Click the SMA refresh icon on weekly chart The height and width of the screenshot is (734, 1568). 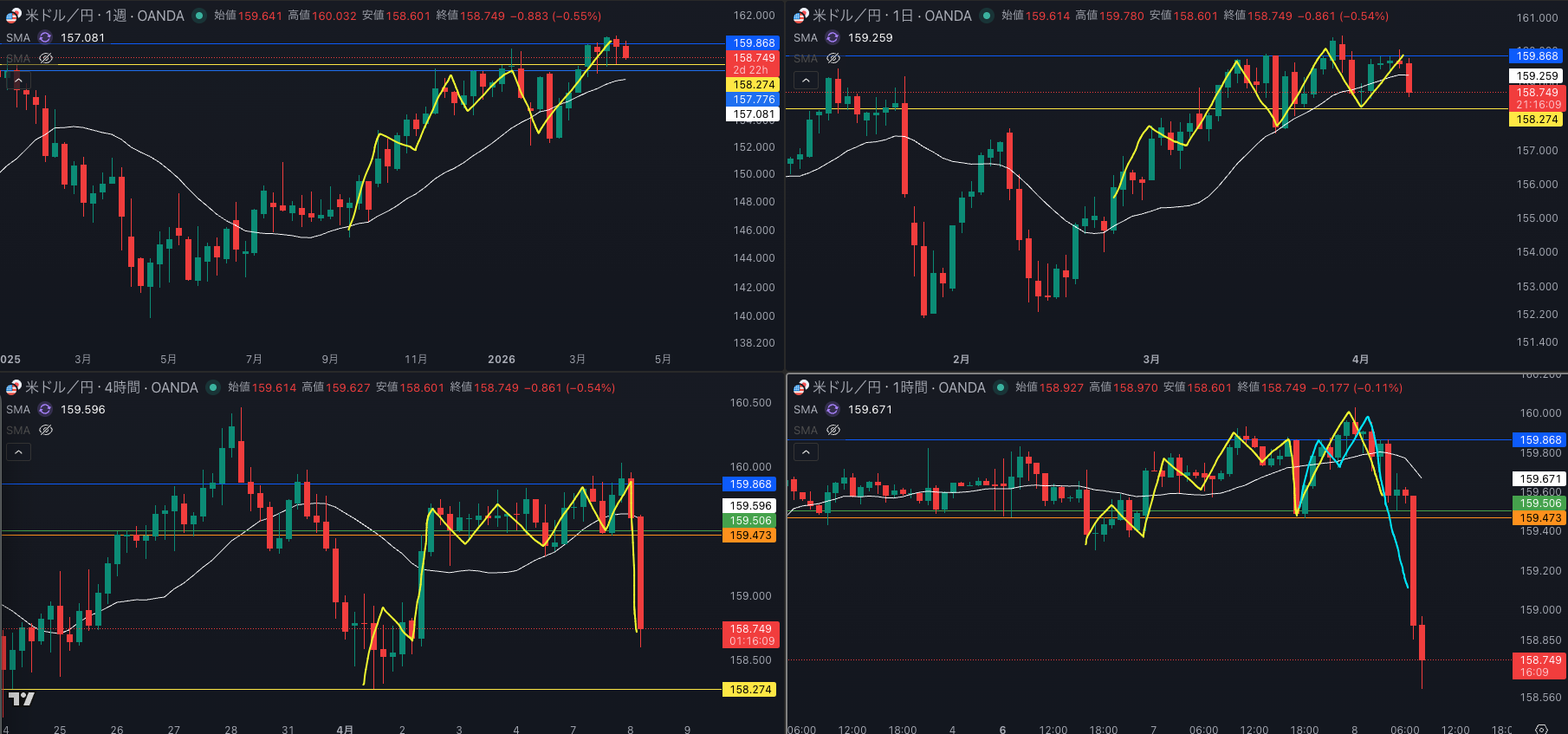45,37
